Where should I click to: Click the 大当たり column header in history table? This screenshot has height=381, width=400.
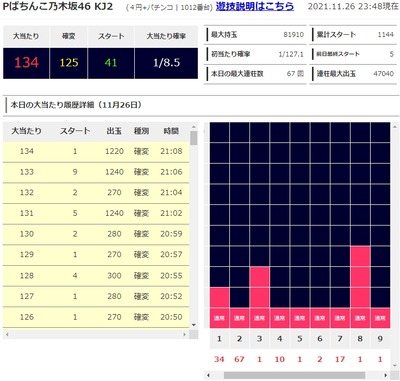(27, 131)
